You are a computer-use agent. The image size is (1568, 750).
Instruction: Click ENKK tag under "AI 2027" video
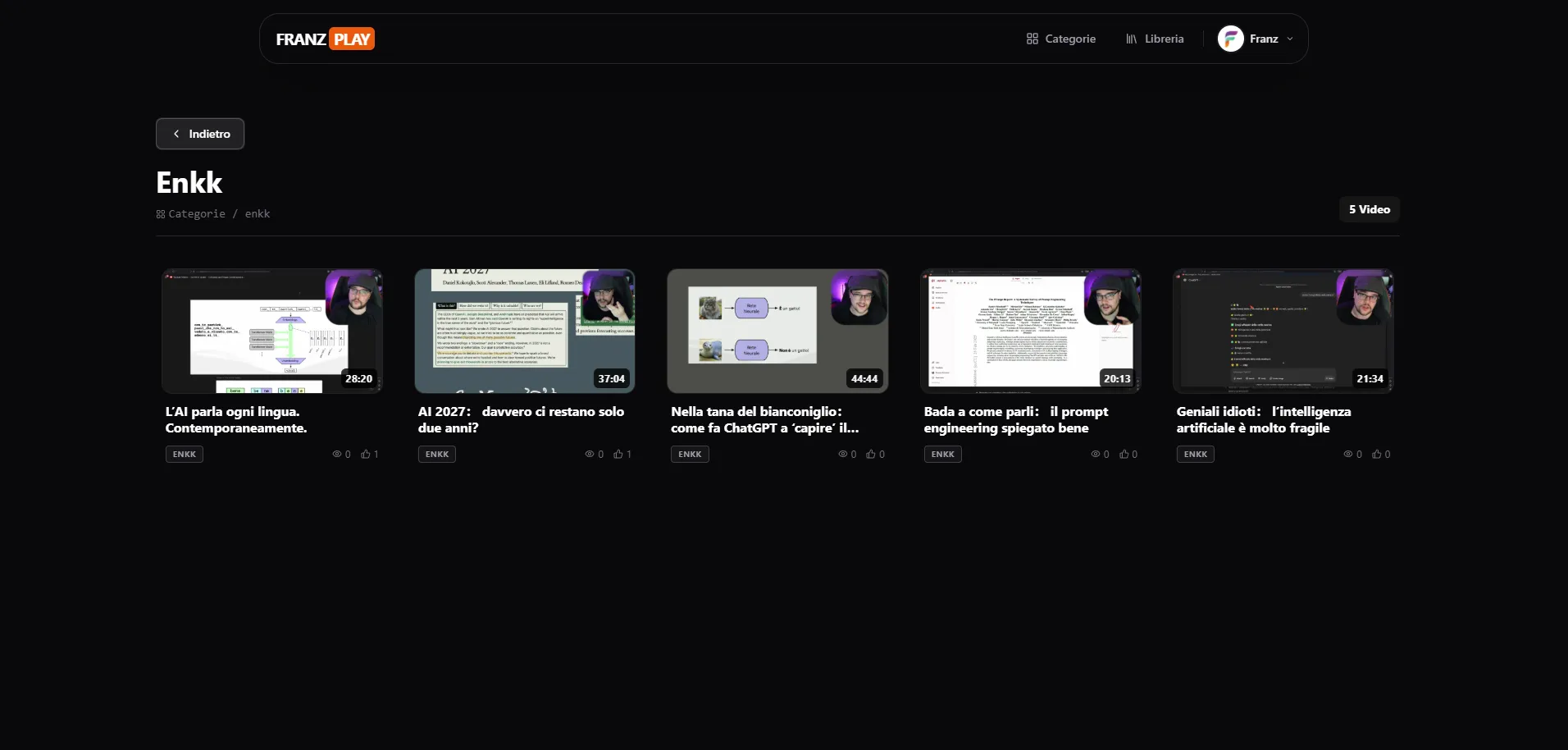437,455
